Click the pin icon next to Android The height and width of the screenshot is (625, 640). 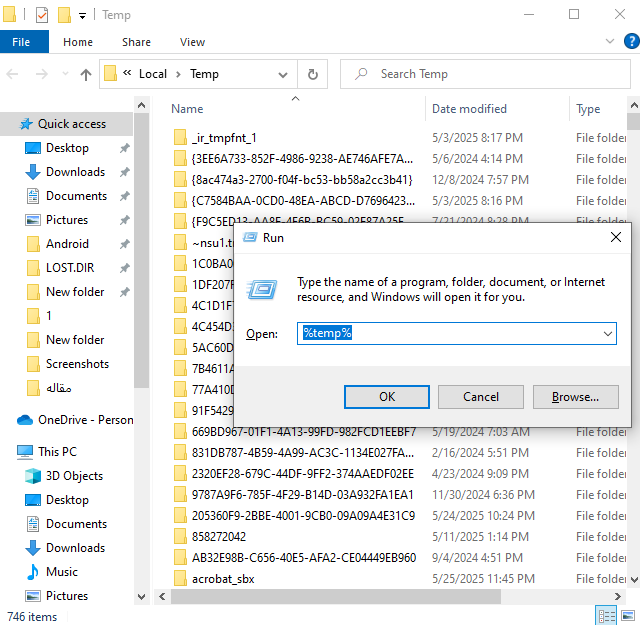pyautogui.click(x=124, y=244)
